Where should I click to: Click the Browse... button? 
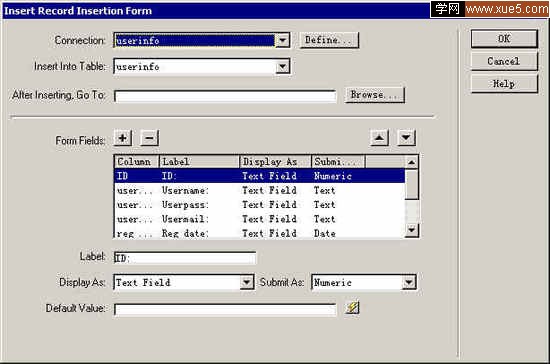click(375, 95)
